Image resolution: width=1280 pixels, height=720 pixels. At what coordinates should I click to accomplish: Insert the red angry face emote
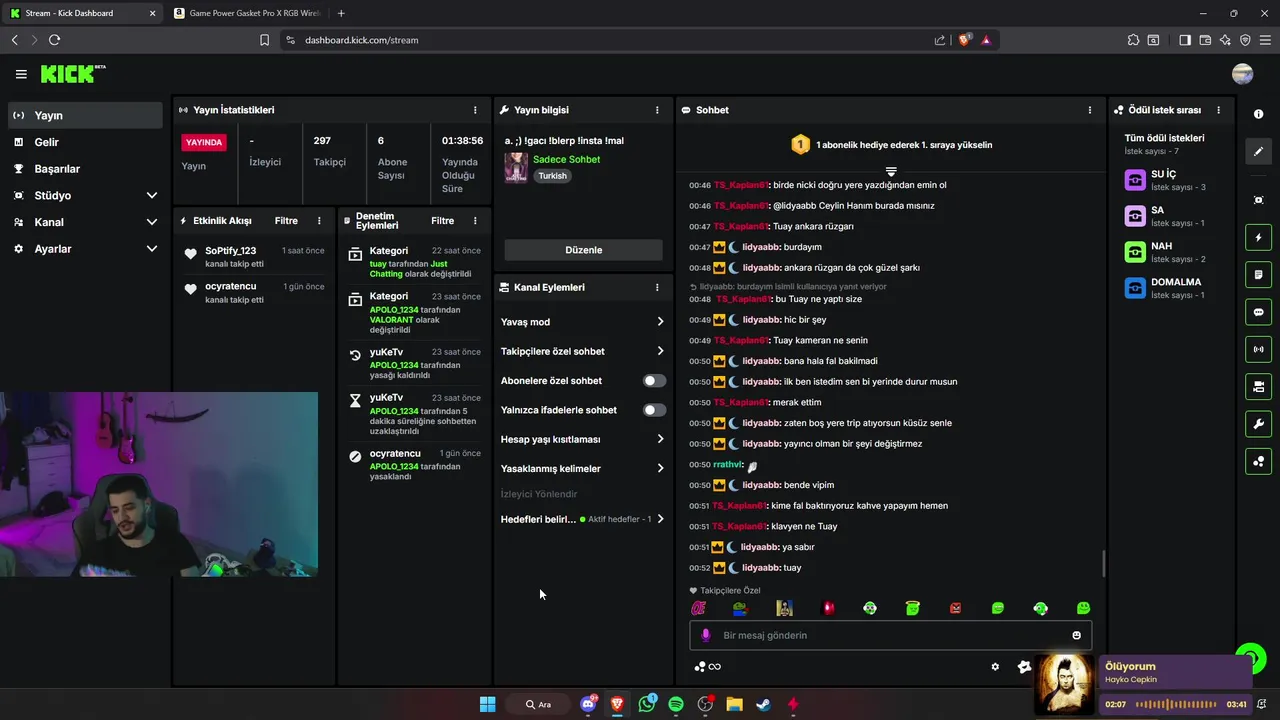click(x=955, y=608)
